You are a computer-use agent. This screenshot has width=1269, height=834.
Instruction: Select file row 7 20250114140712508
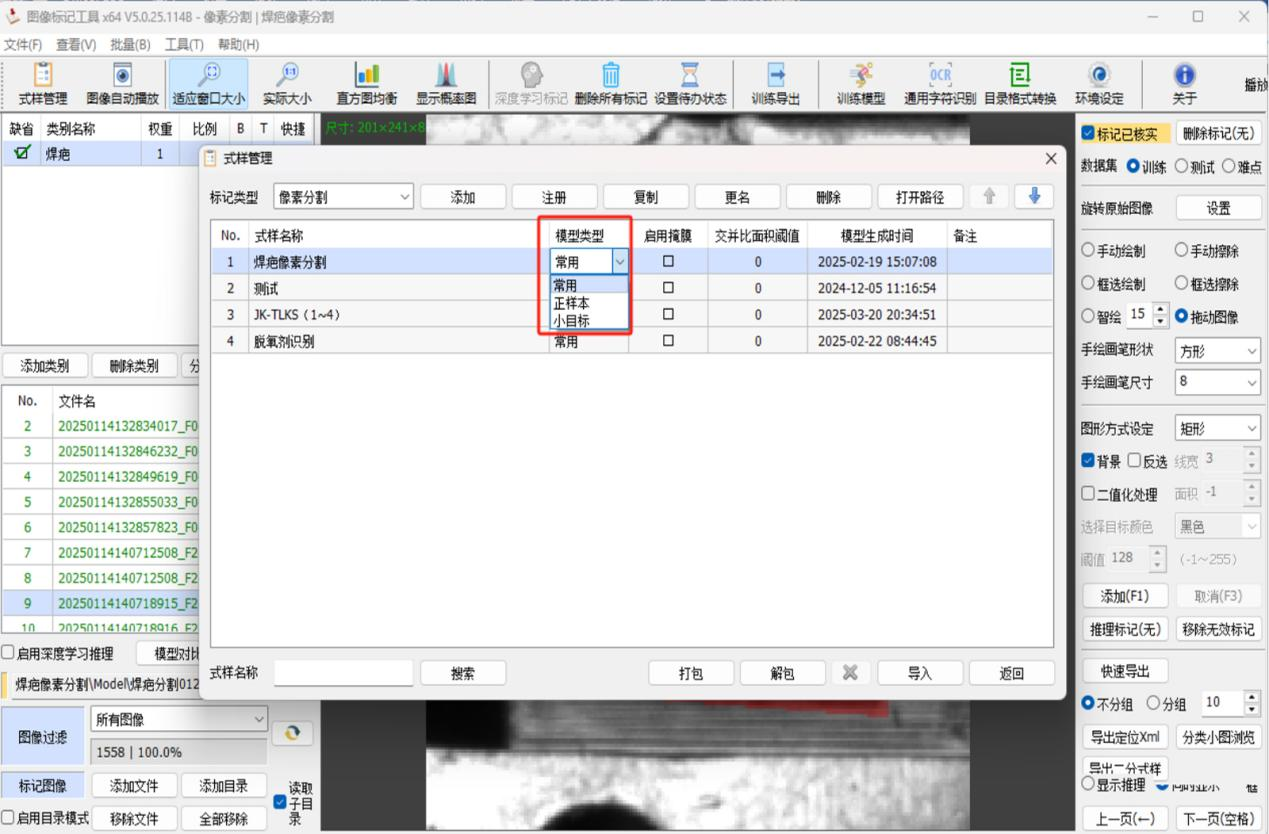click(101, 552)
